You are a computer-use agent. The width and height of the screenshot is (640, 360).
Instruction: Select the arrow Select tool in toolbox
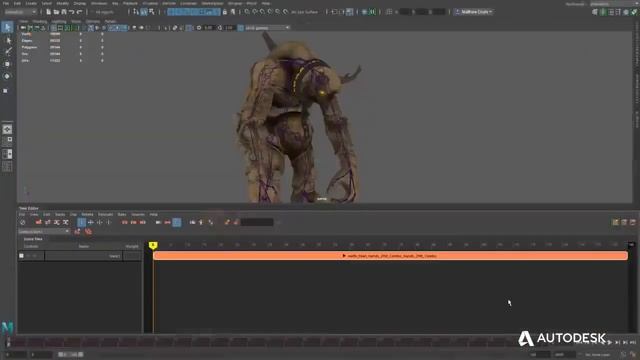coord(7,27)
